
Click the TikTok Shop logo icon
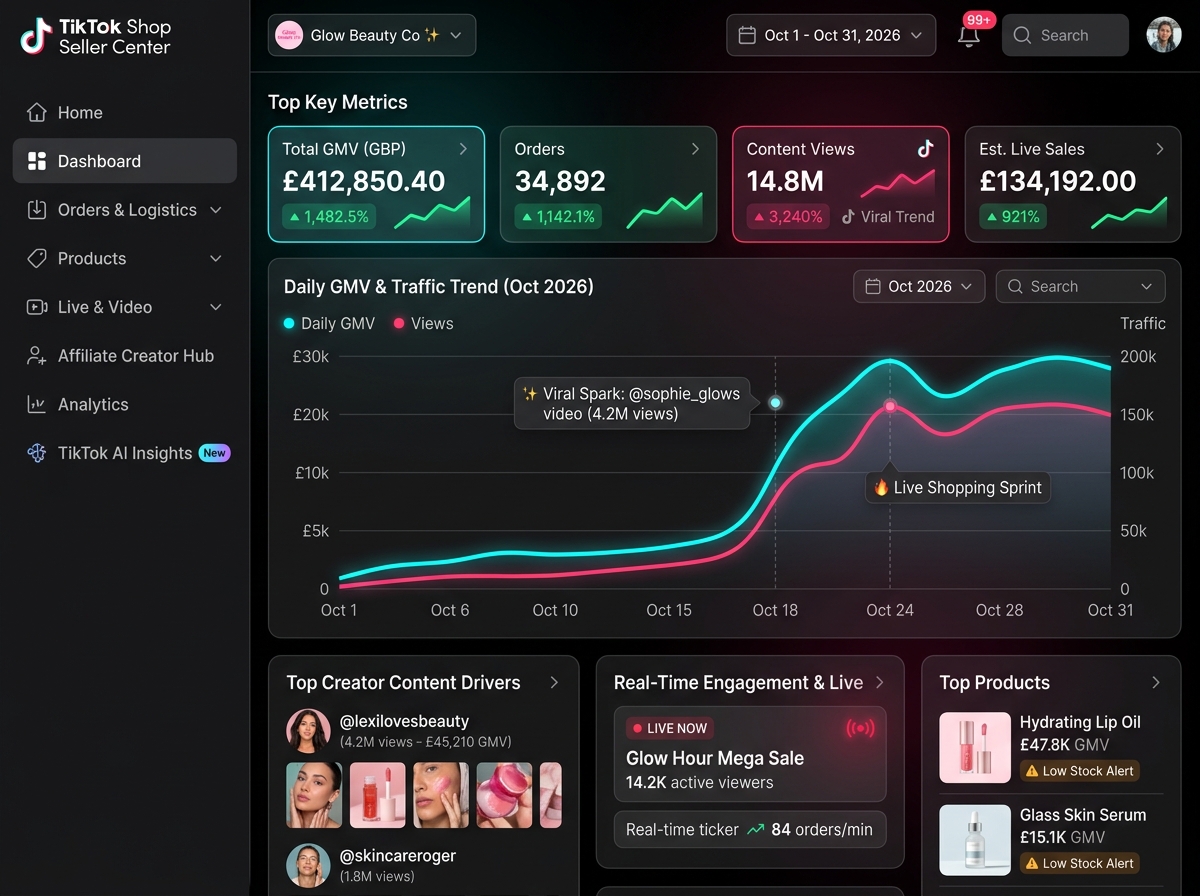36,36
